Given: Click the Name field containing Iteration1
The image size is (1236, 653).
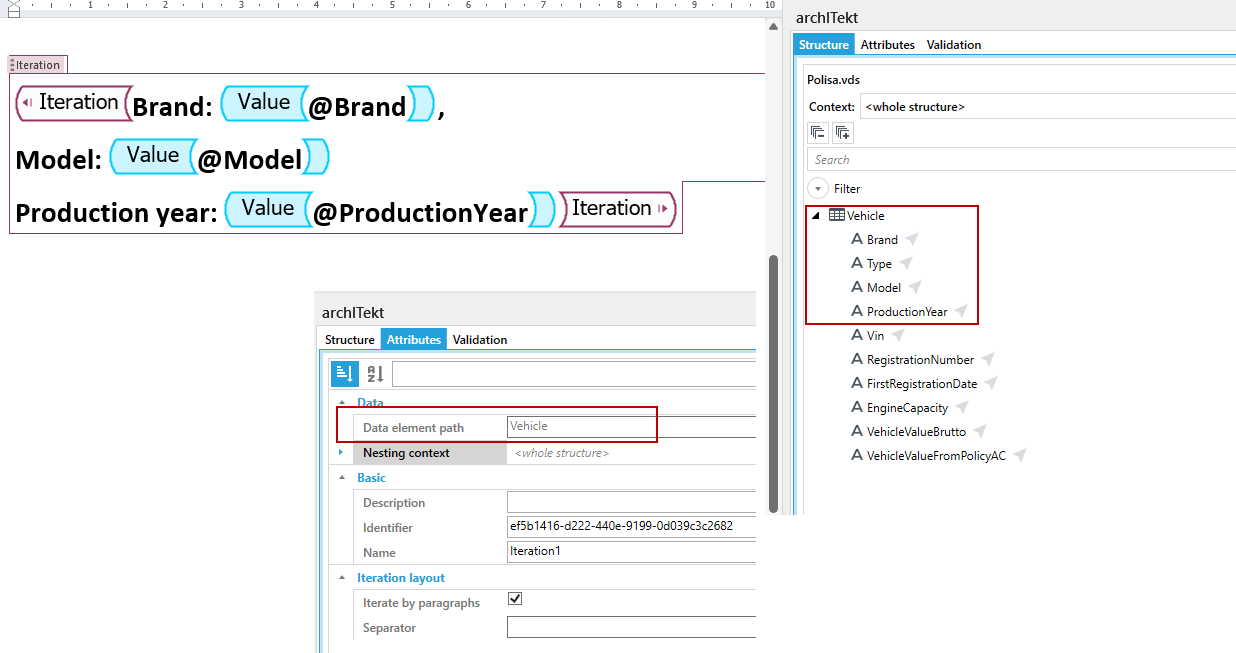Looking at the screenshot, I should [x=631, y=552].
